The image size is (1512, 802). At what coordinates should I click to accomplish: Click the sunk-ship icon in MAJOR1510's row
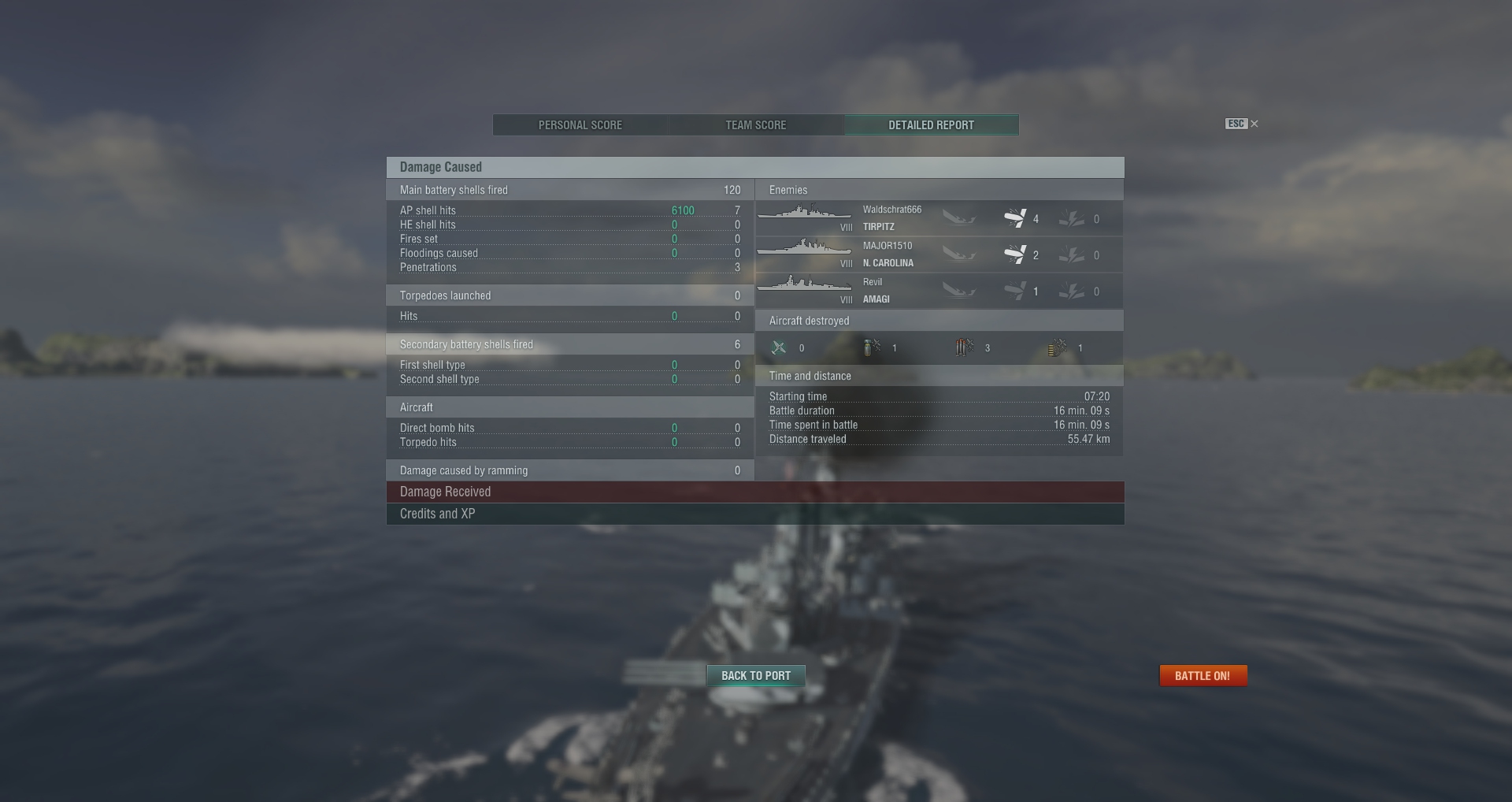(x=959, y=254)
